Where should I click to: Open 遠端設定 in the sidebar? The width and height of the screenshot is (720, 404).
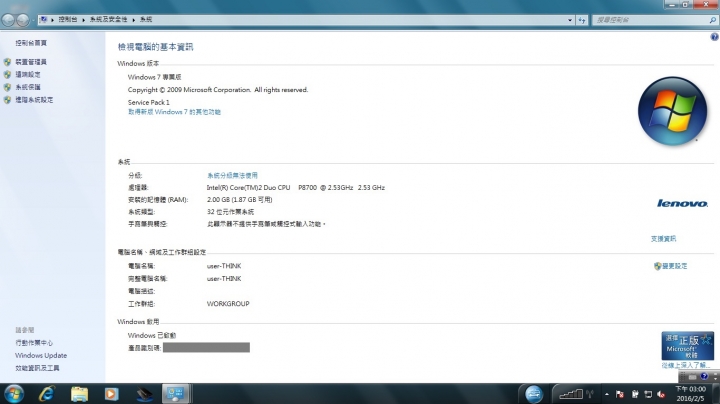point(28,74)
